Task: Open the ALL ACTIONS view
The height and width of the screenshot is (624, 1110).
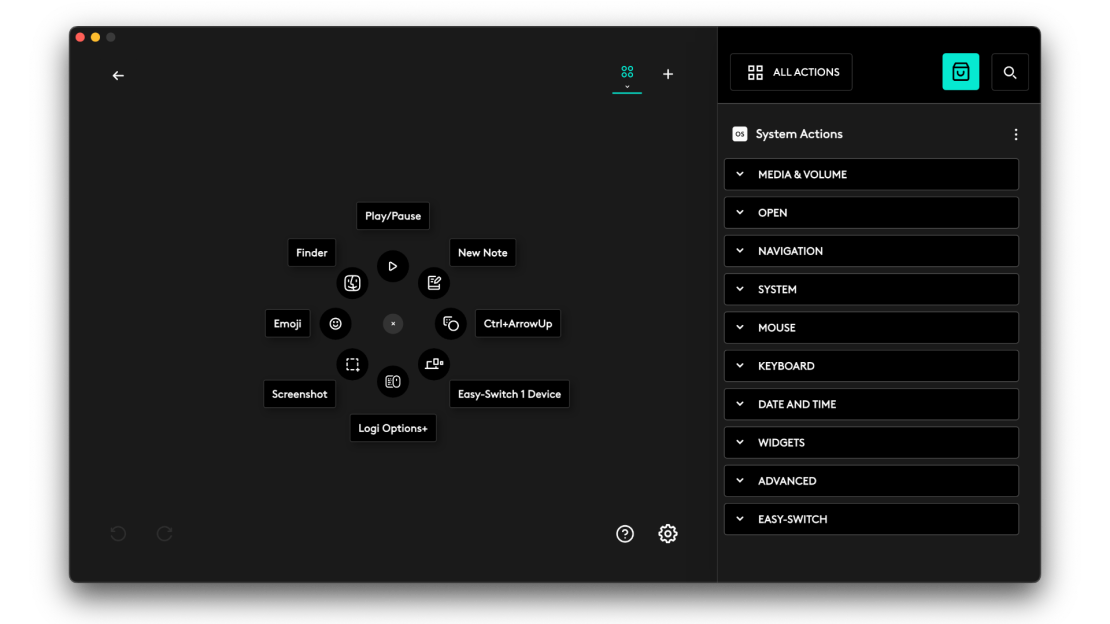Action: point(791,72)
